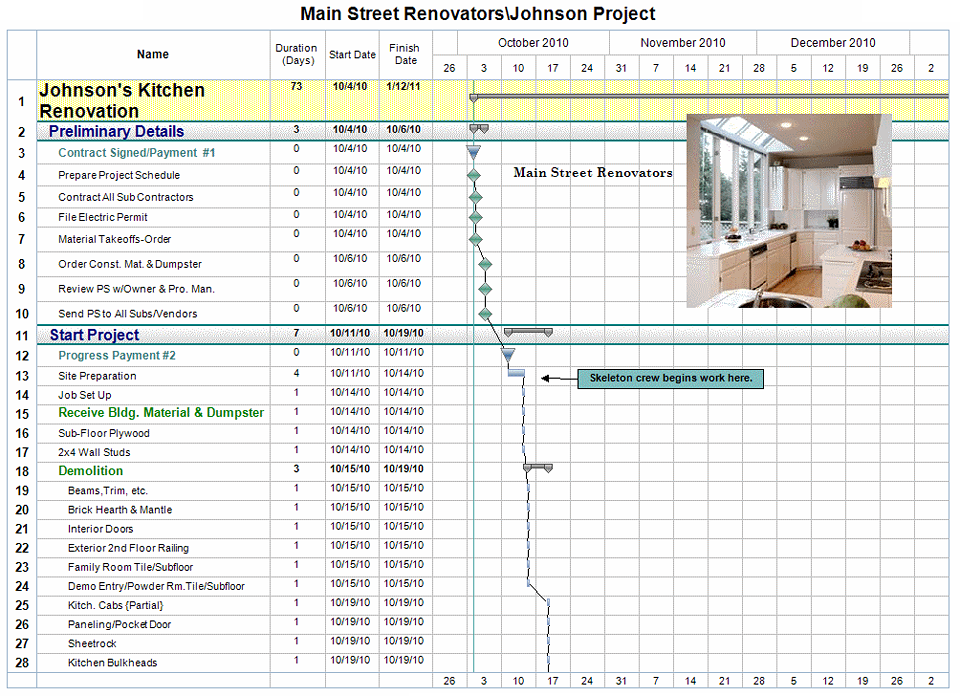Select the Progress Payment #2 milestone triangle

[x=508, y=355]
